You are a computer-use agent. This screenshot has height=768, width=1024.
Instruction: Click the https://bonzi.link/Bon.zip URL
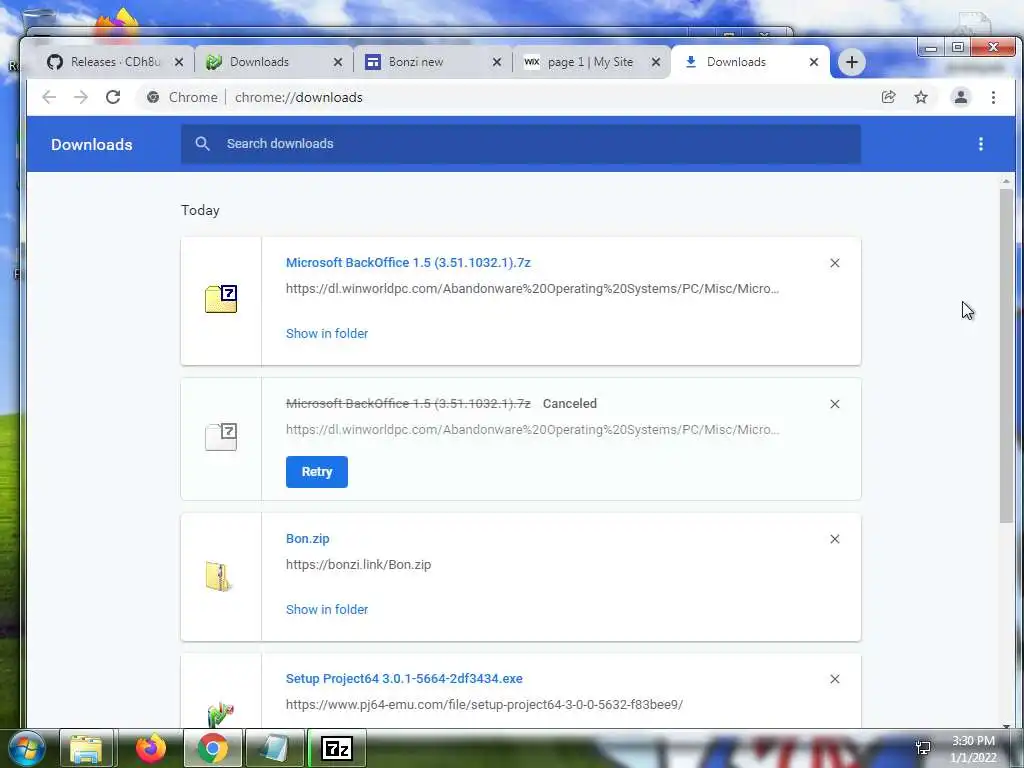coord(359,565)
